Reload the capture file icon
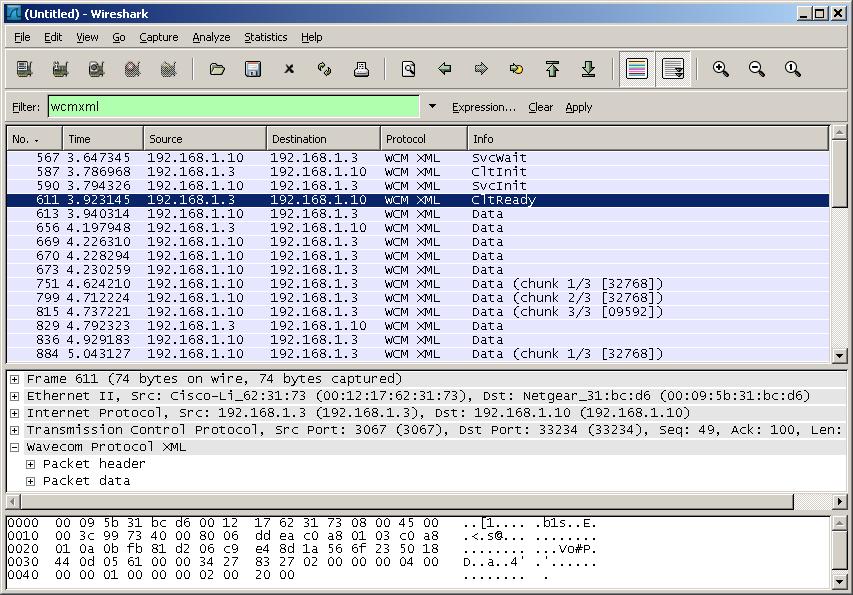 coord(325,69)
